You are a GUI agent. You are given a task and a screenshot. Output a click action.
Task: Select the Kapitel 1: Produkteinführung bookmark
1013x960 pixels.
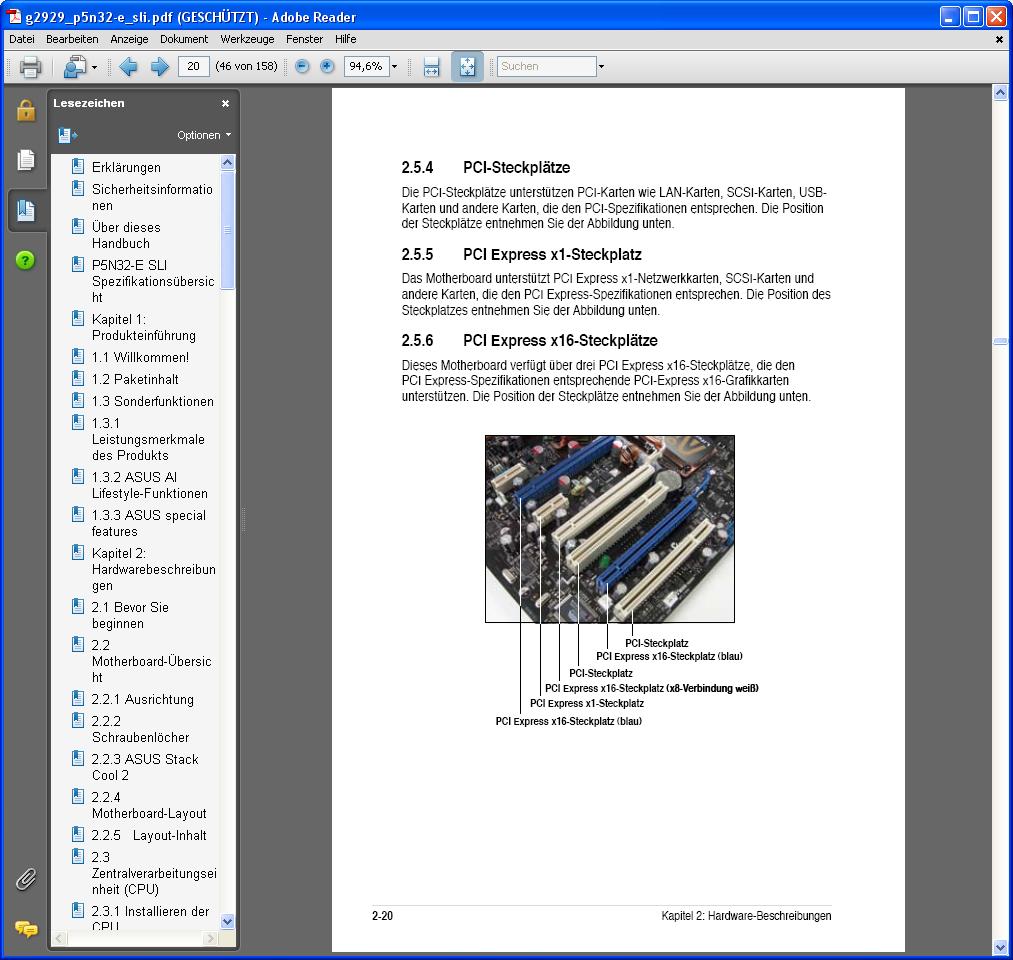(x=143, y=328)
